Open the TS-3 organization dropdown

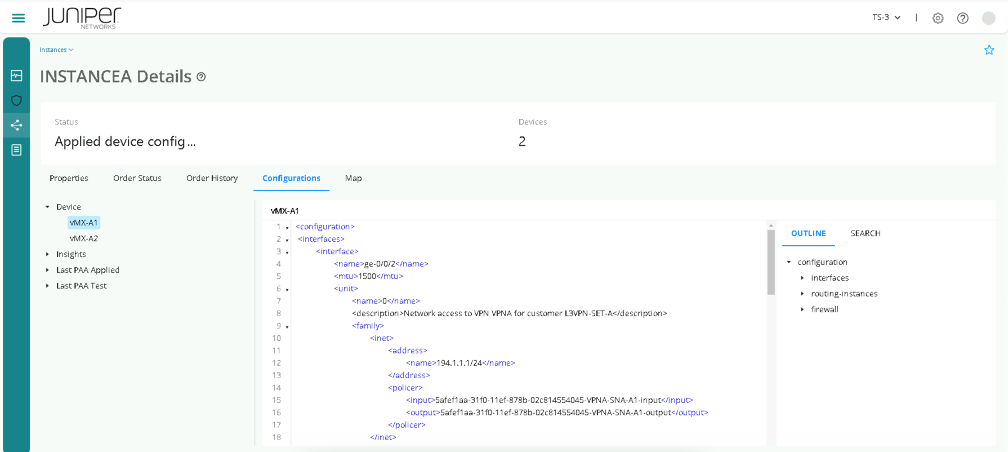(x=886, y=18)
